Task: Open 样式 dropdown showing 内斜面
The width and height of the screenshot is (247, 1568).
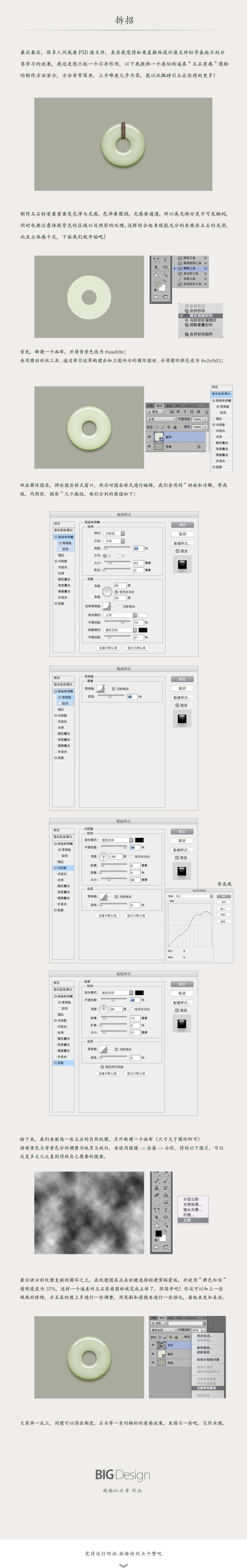Action: [x=114, y=534]
